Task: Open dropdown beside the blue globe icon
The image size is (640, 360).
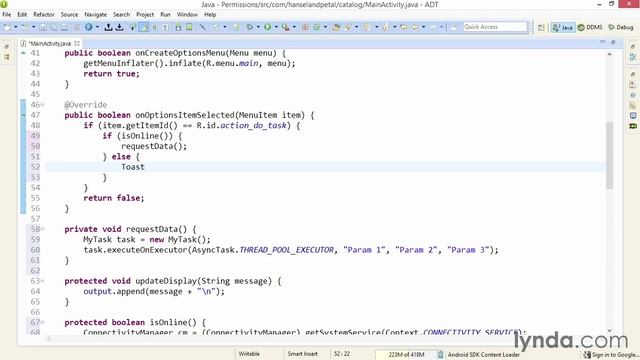Action: pos(97,27)
